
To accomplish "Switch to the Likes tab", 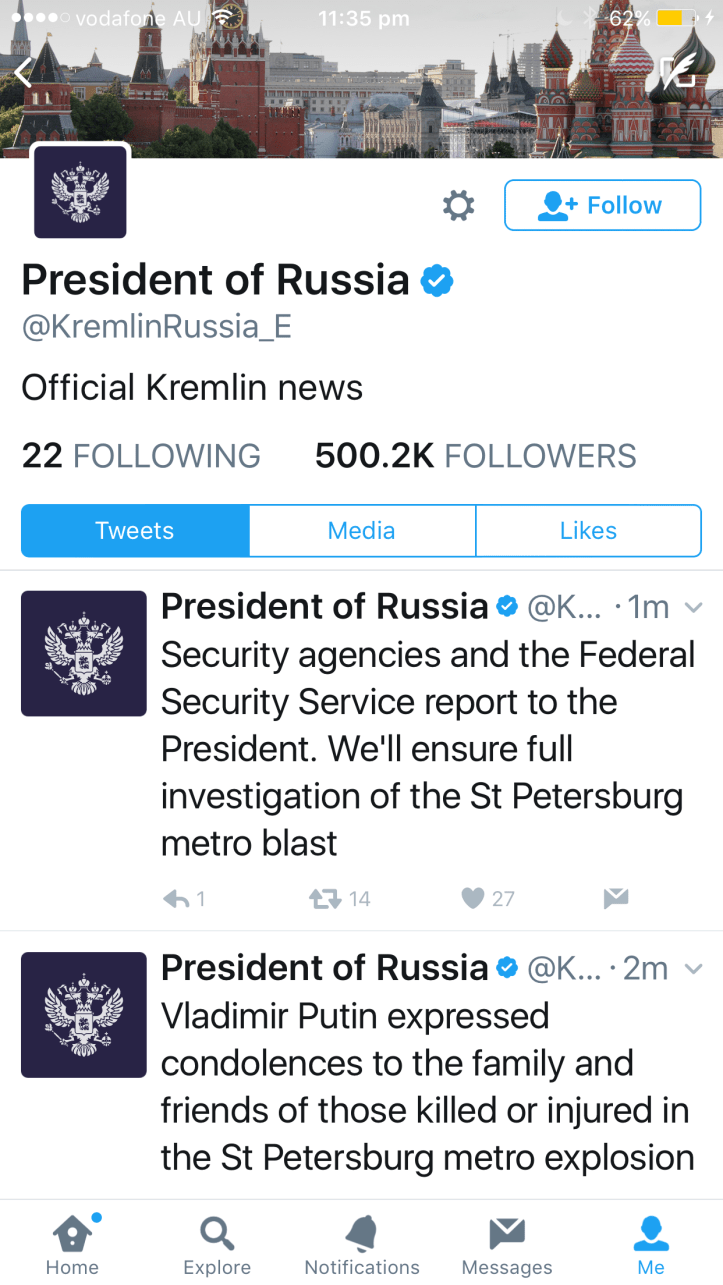I will (x=588, y=530).
